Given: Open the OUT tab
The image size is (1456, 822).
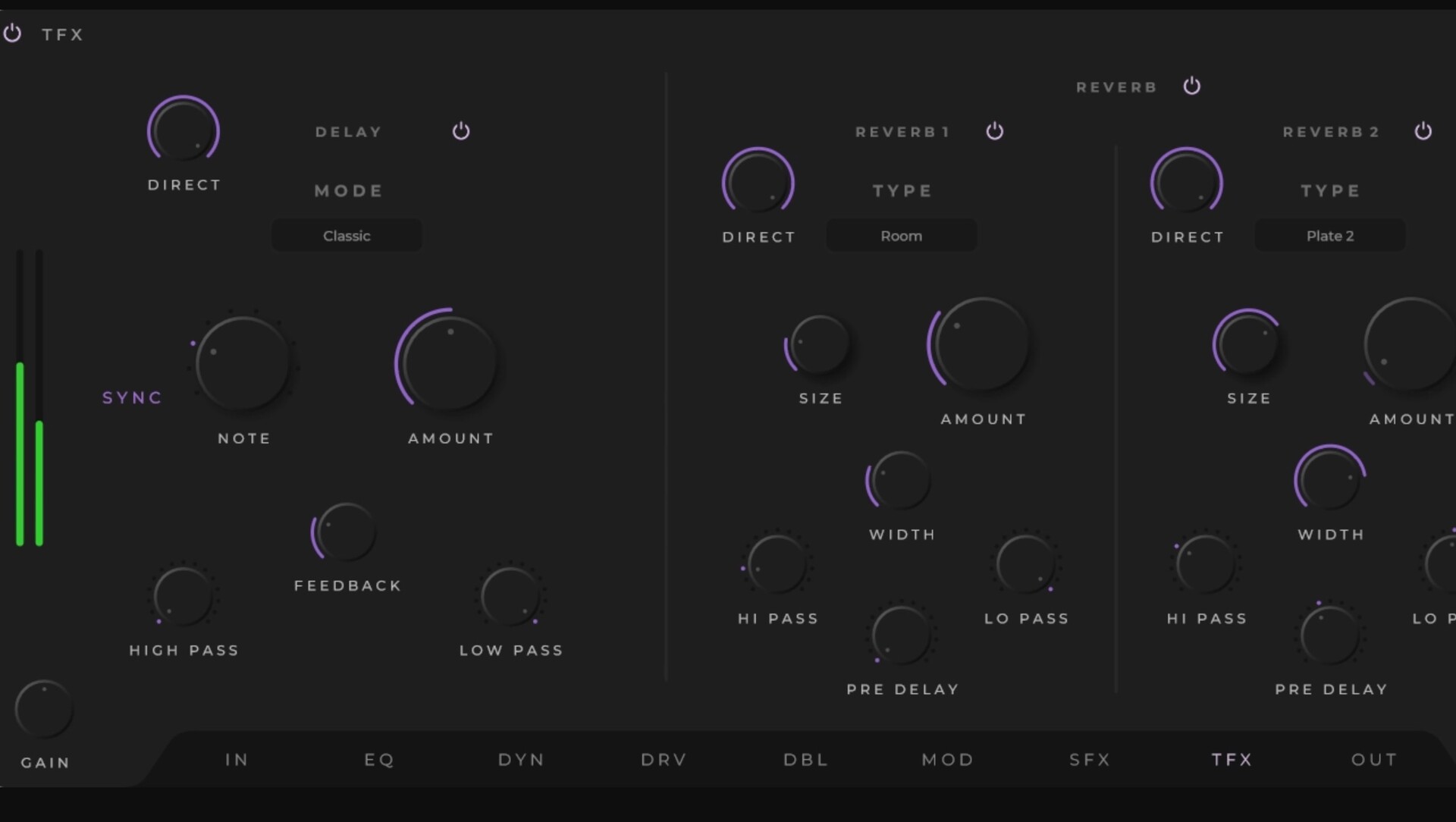Looking at the screenshot, I should coord(1373,760).
